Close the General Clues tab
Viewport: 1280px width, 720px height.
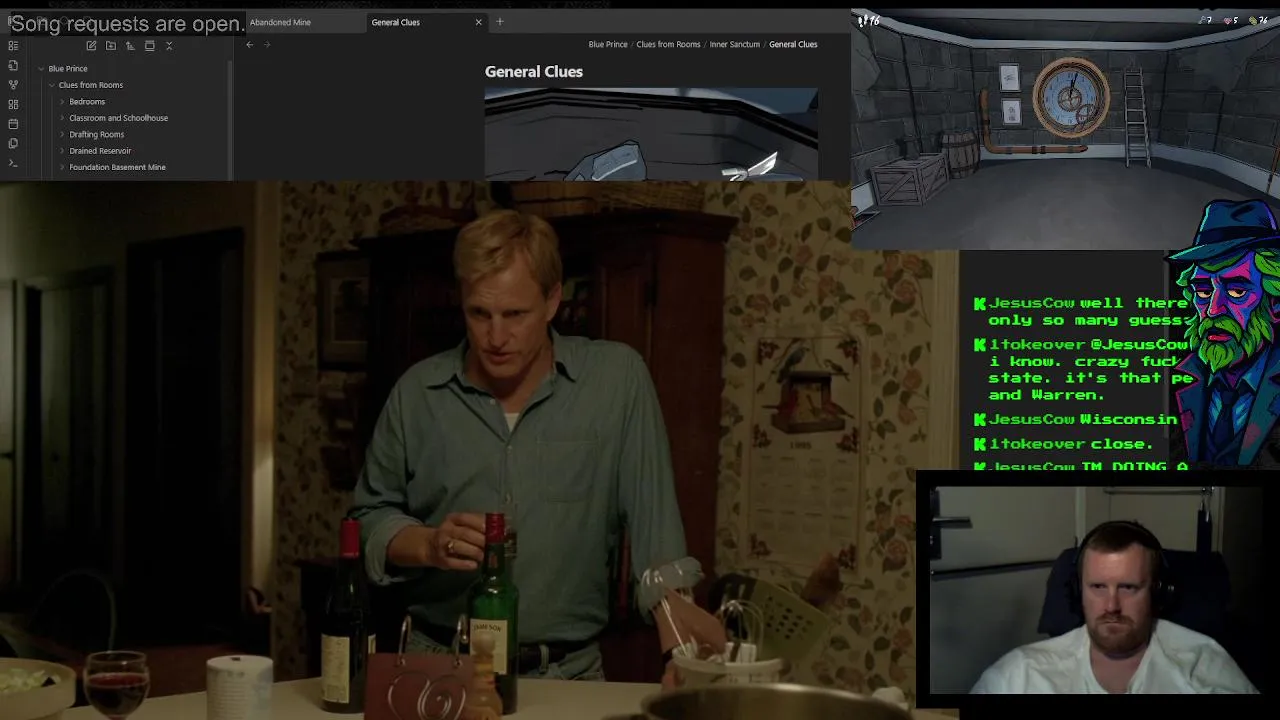click(478, 22)
